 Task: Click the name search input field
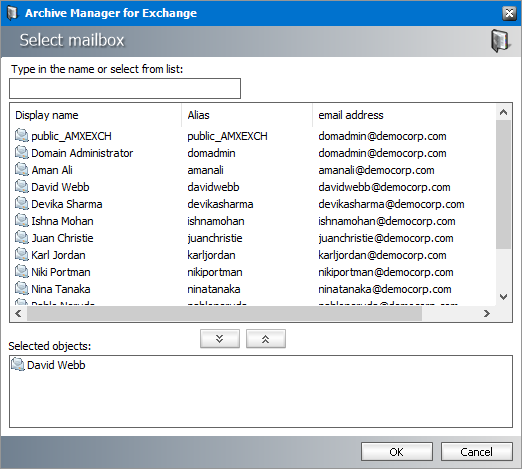click(x=125, y=89)
